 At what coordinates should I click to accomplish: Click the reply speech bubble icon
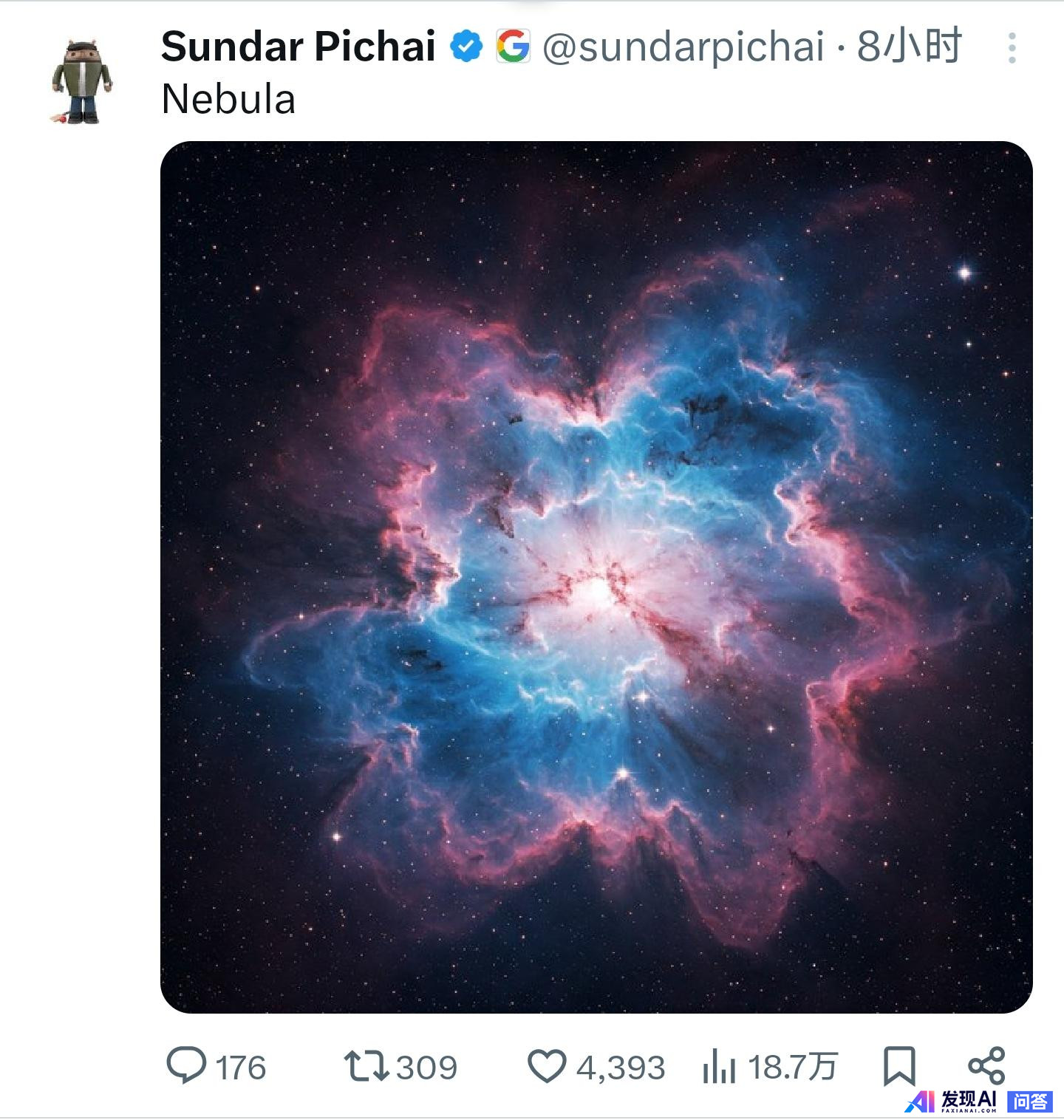(x=186, y=1066)
